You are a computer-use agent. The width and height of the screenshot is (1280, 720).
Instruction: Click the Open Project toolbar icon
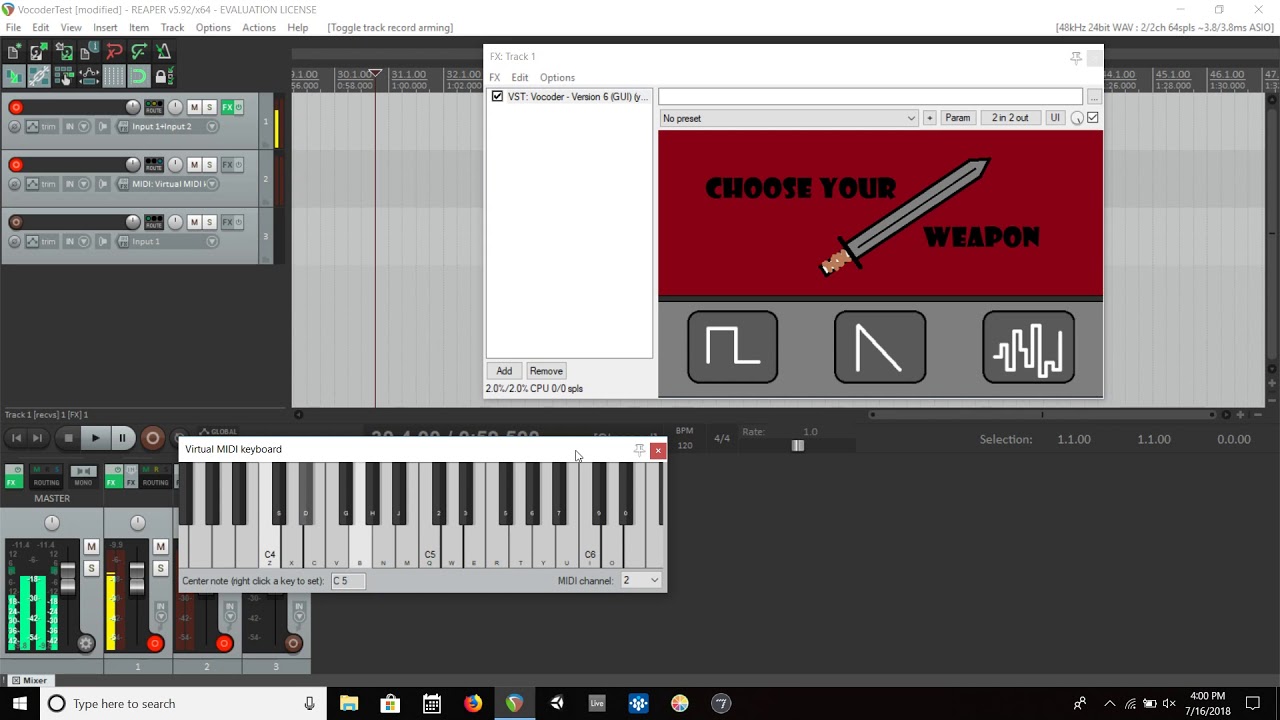tap(38, 52)
